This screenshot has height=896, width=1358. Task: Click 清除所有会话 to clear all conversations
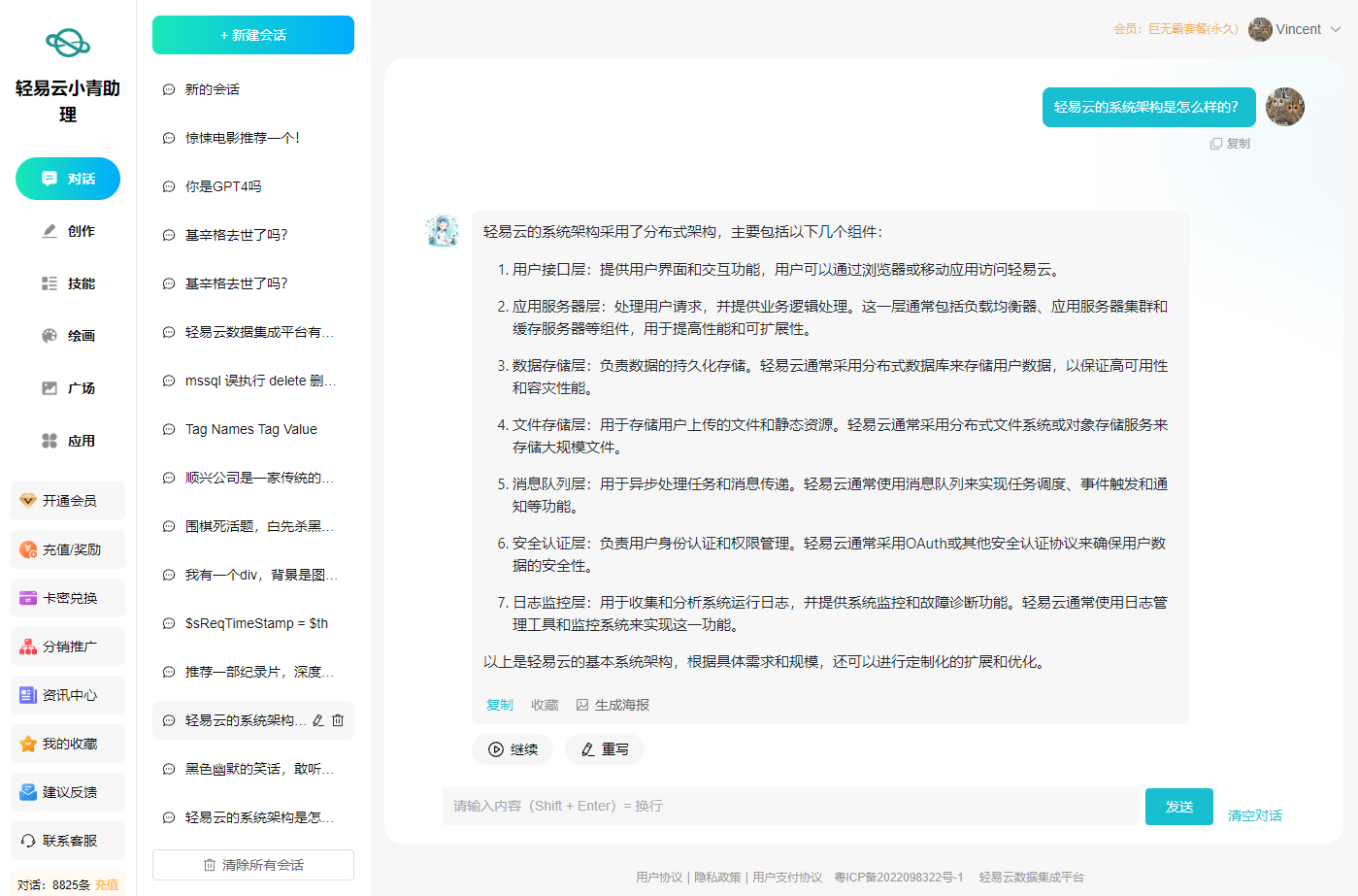pyautogui.click(x=253, y=865)
